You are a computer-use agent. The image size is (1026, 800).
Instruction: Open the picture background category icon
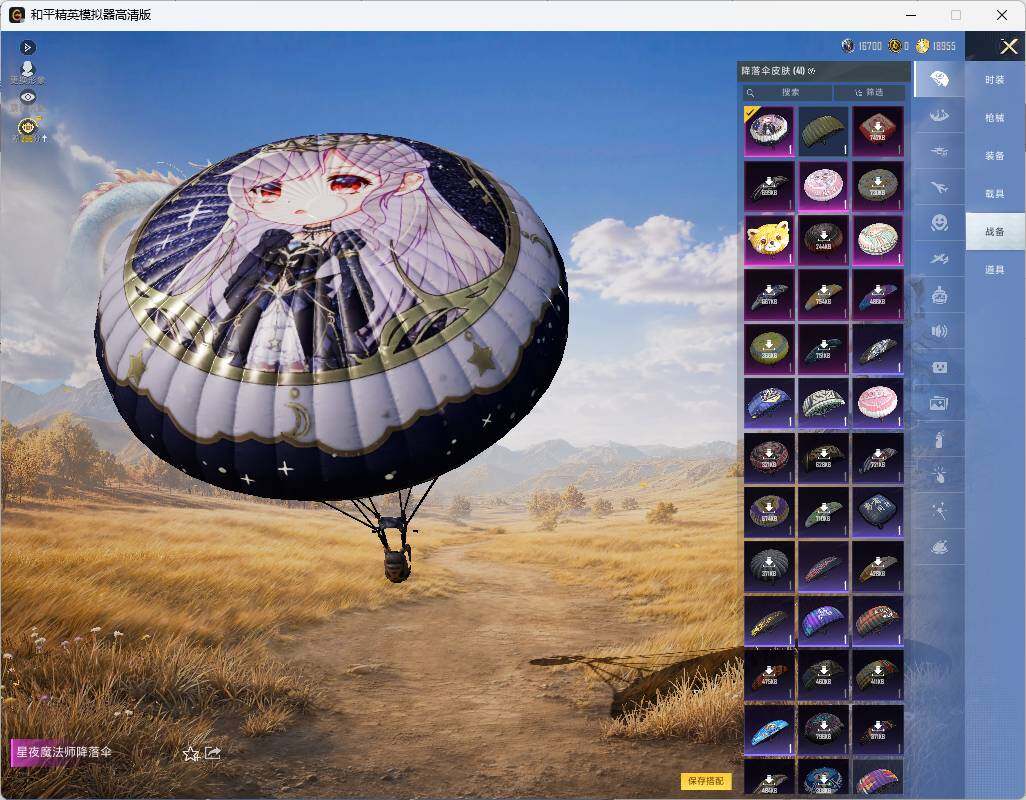click(x=939, y=403)
